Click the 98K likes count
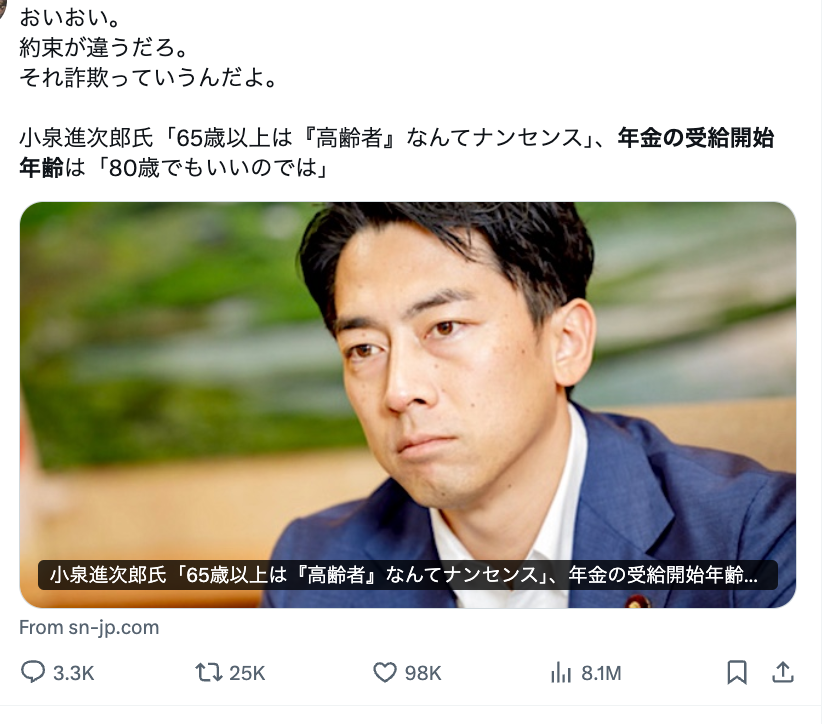The height and width of the screenshot is (724, 832). [423, 673]
